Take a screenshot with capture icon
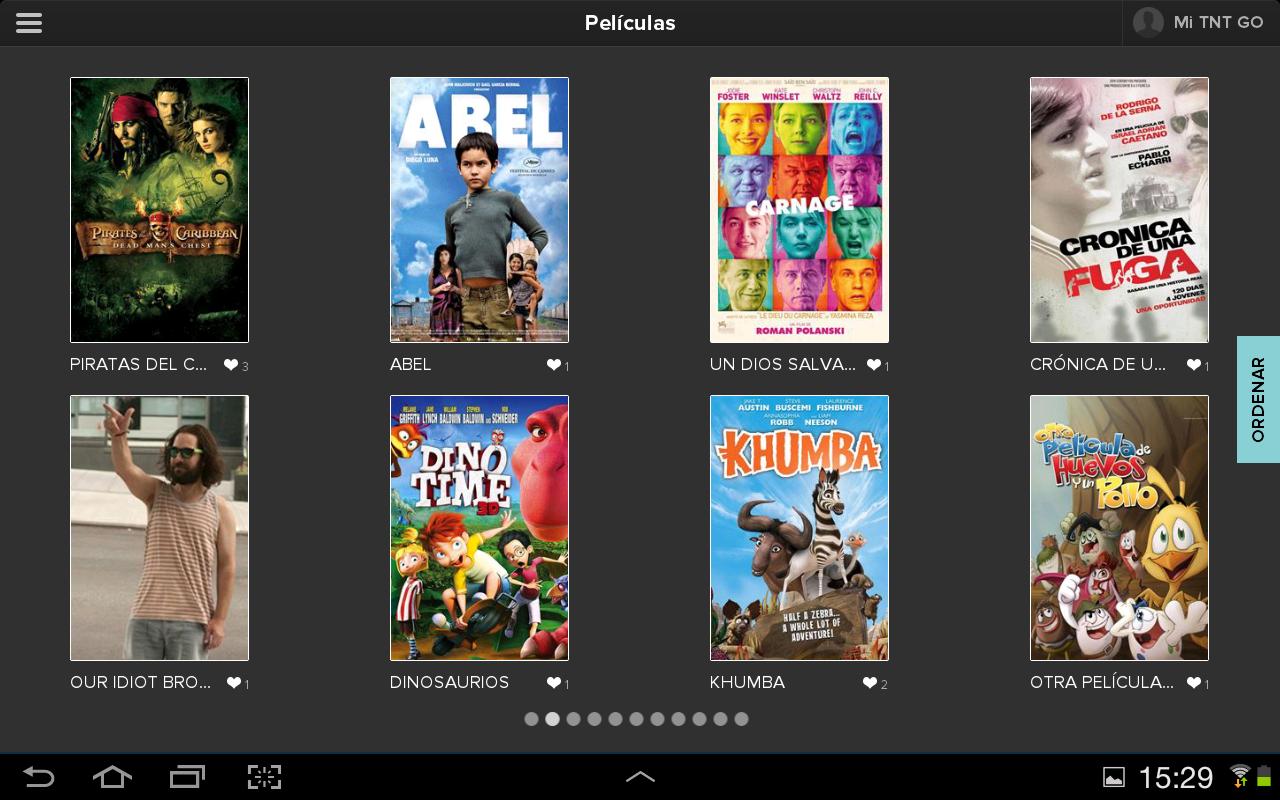The height and width of the screenshot is (800, 1280). pyautogui.click(x=264, y=777)
